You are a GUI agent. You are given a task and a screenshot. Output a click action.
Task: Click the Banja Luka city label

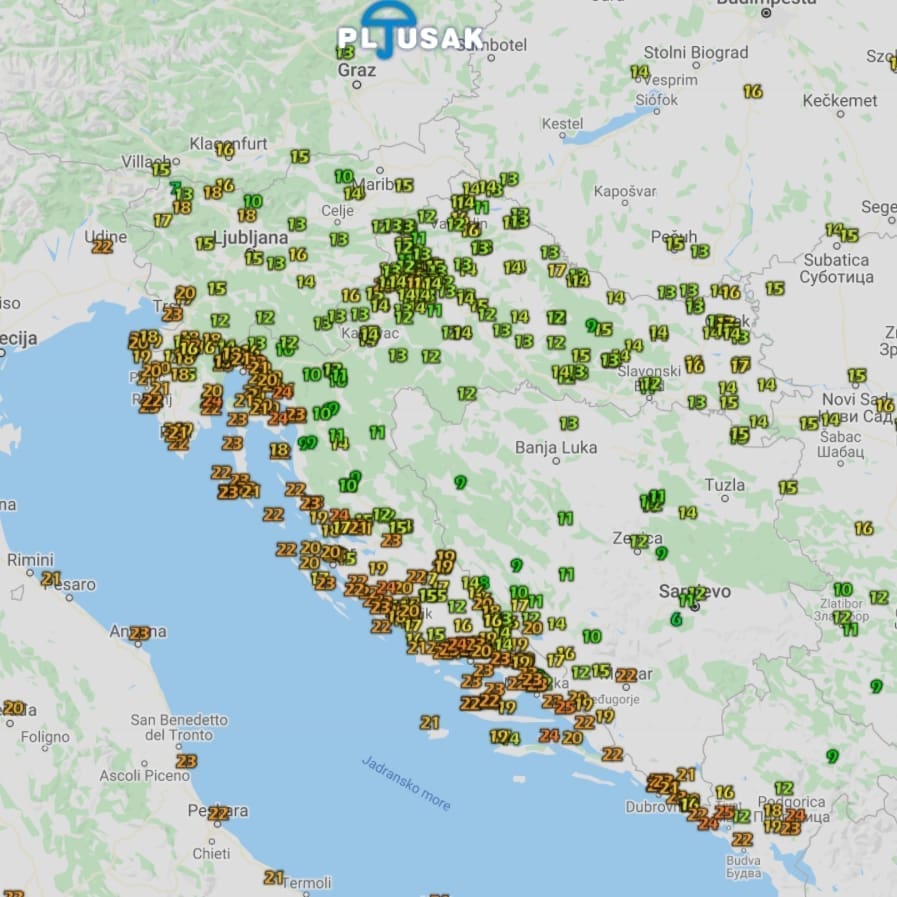556,447
